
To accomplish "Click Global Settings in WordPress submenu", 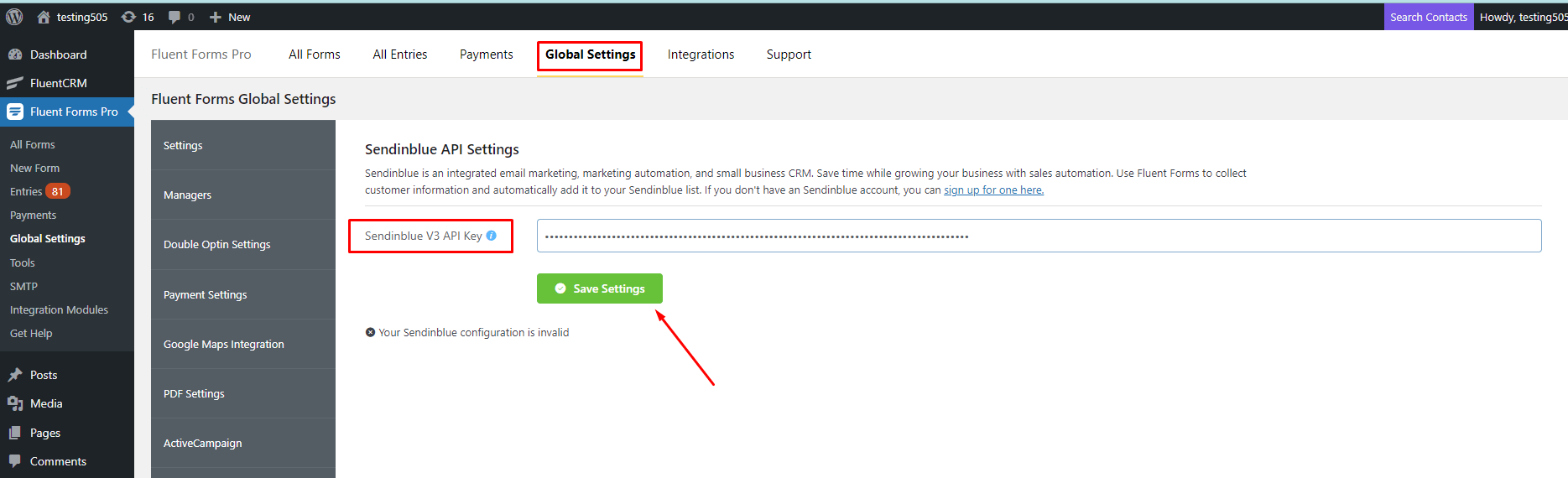I will (x=48, y=238).
